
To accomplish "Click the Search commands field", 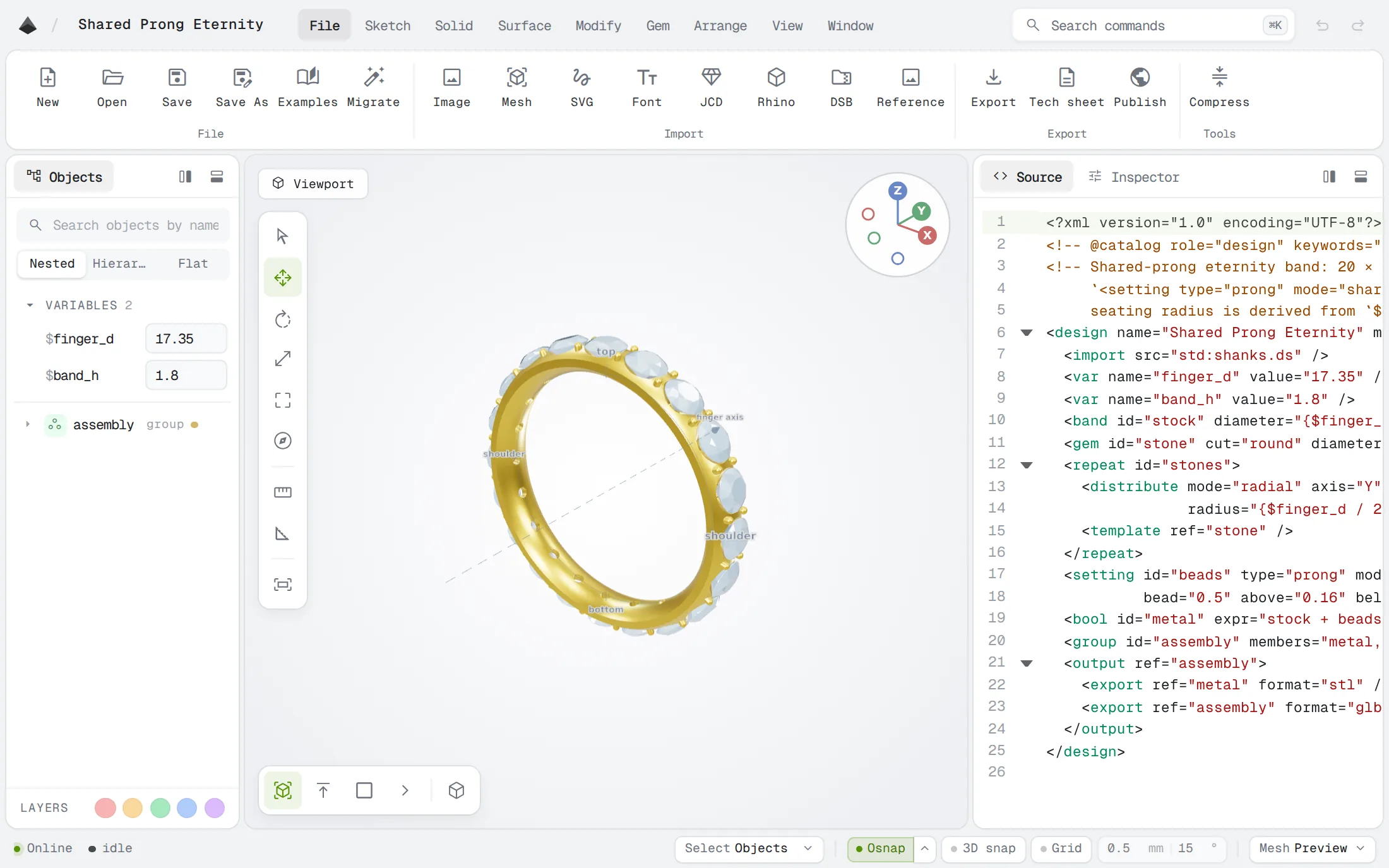I will [x=1153, y=25].
